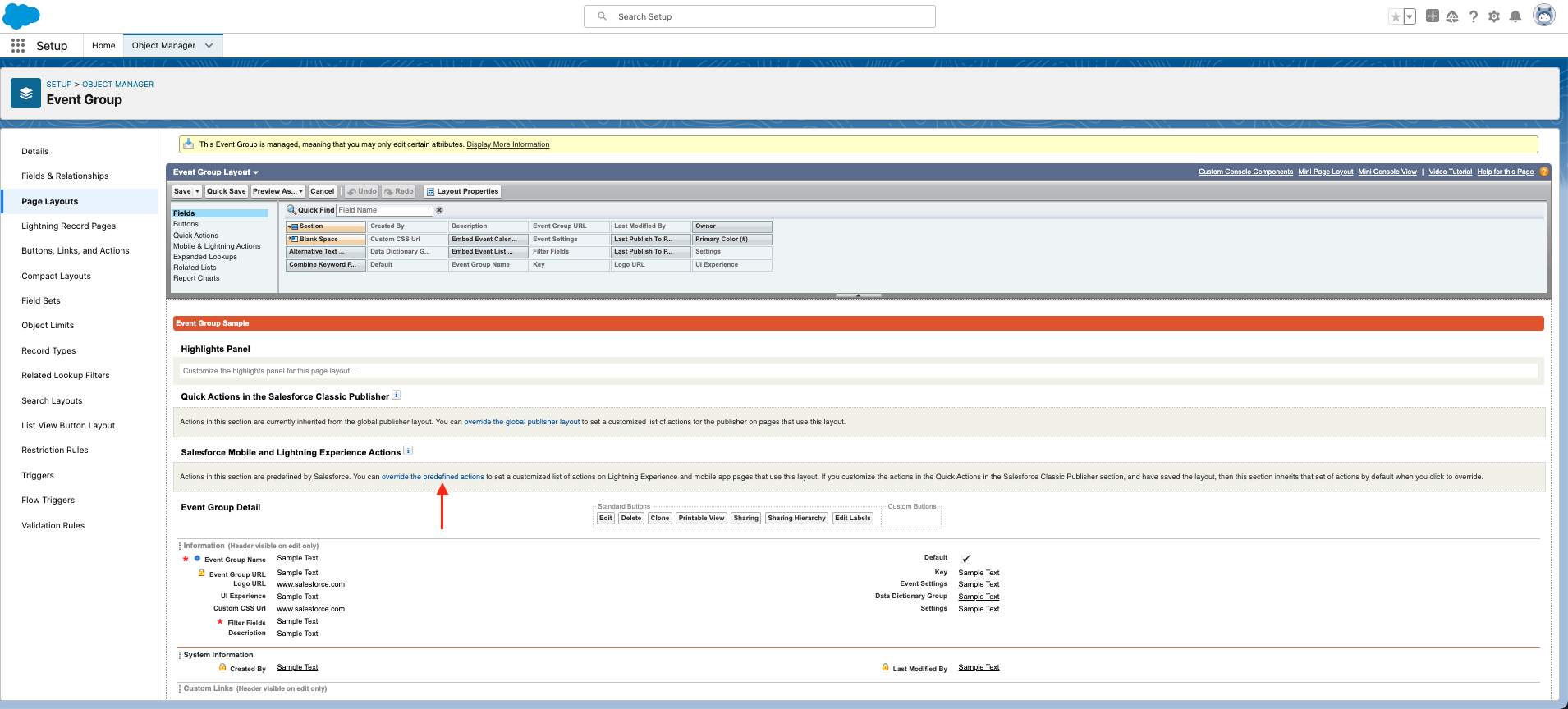Click the Quick Find magnifier icon

click(291, 210)
